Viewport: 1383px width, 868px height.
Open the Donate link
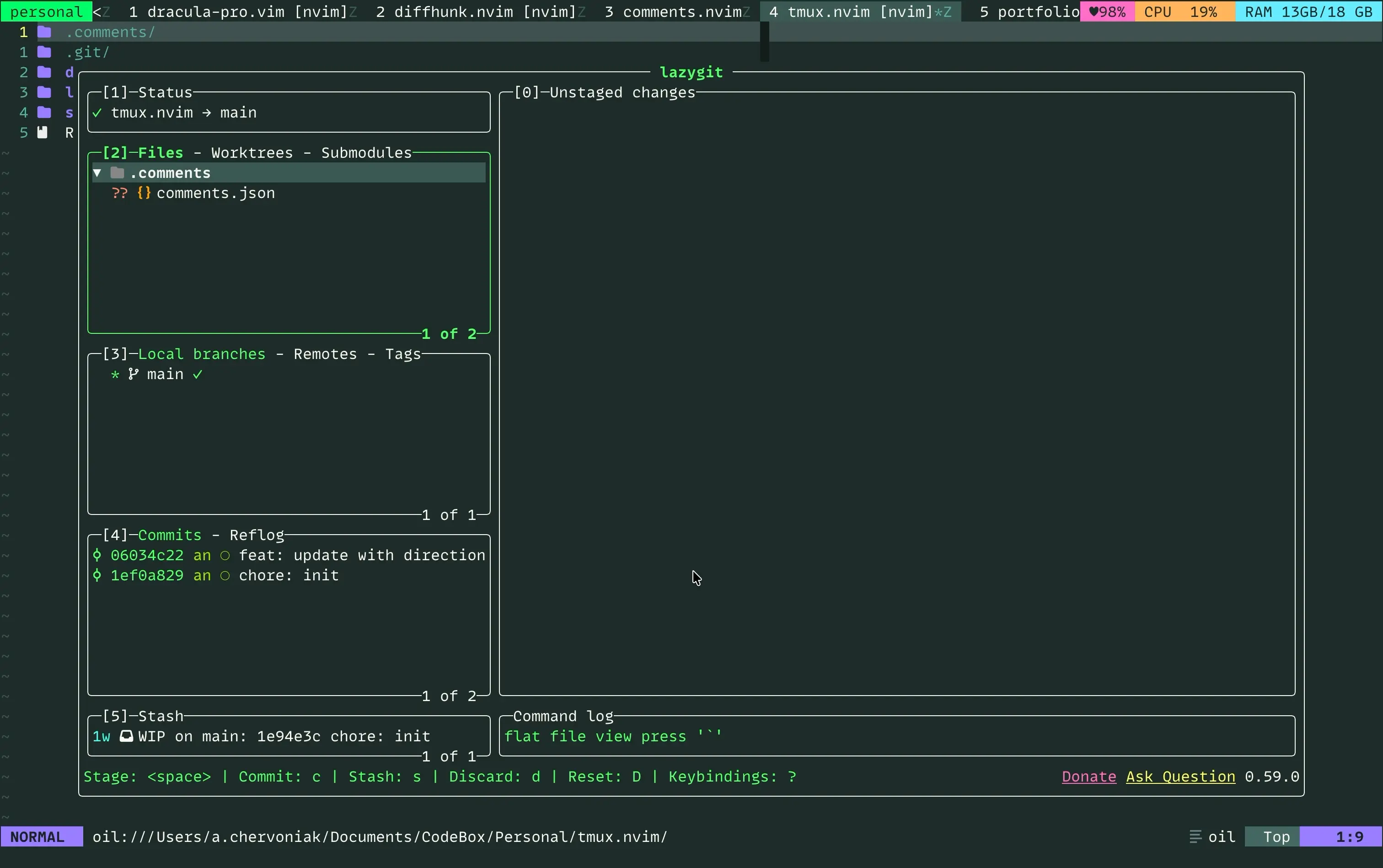tap(1089, 777)
